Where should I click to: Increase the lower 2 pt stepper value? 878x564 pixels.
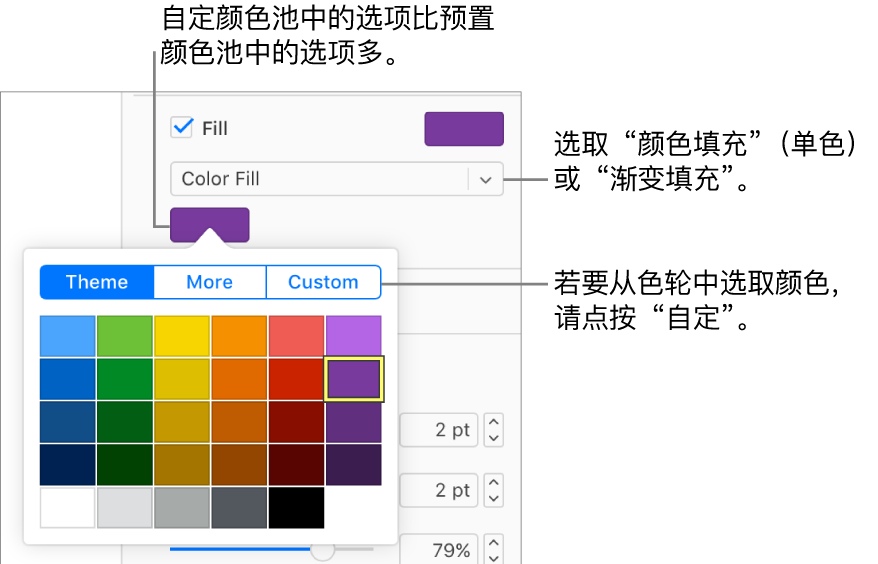coord(493,482)
